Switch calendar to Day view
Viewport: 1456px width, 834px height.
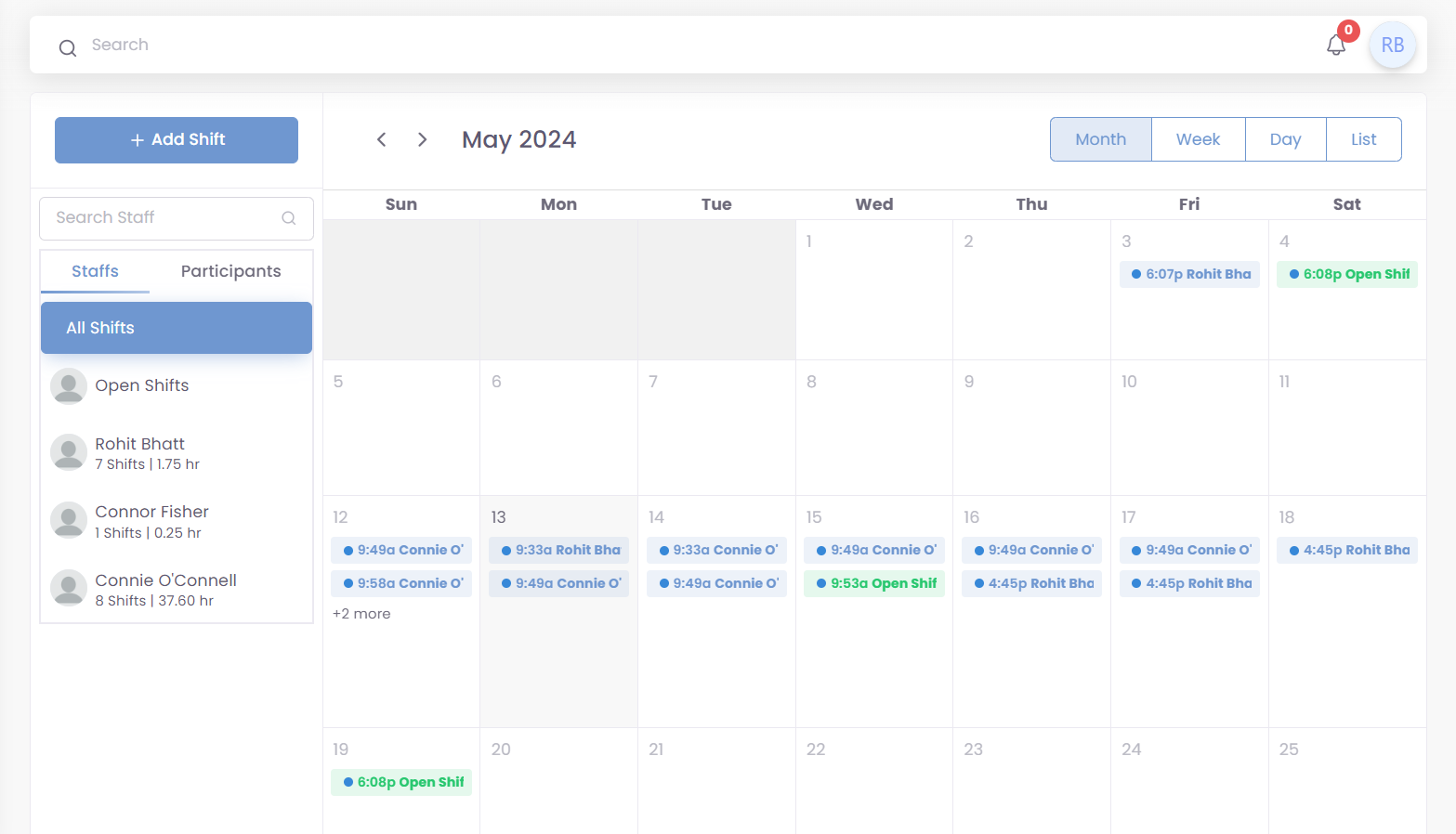point(1285,139)
